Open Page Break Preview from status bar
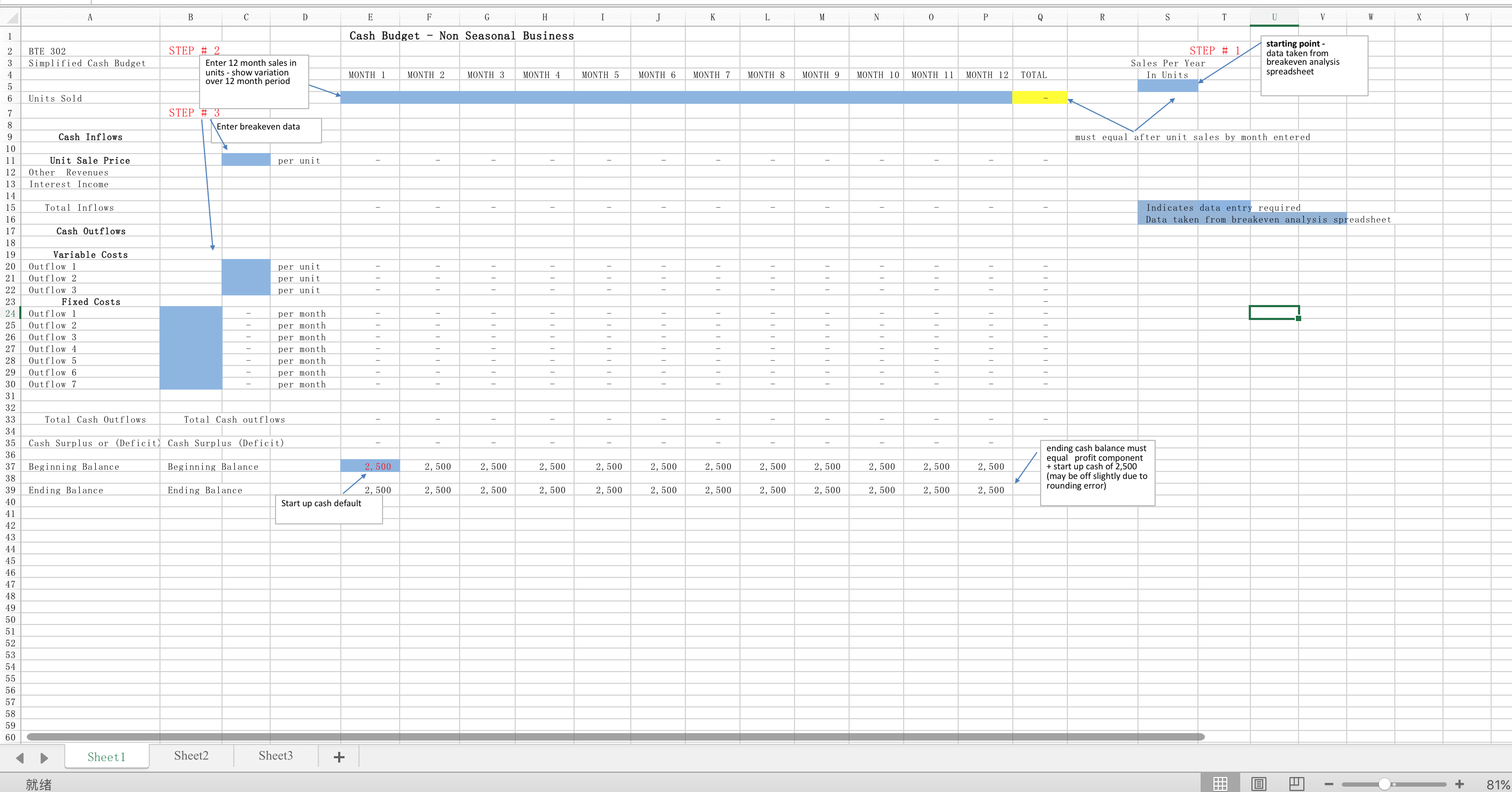1512x792 pixels. point(1296,783)
